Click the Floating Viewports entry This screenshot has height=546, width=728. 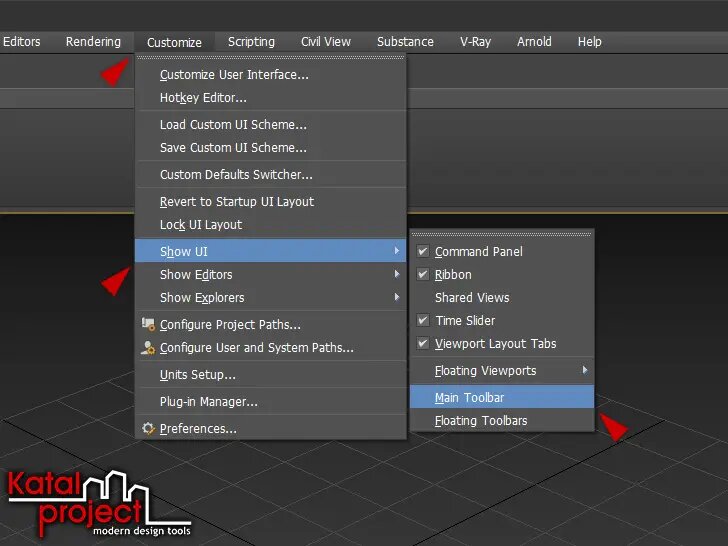tap(502, 371)
